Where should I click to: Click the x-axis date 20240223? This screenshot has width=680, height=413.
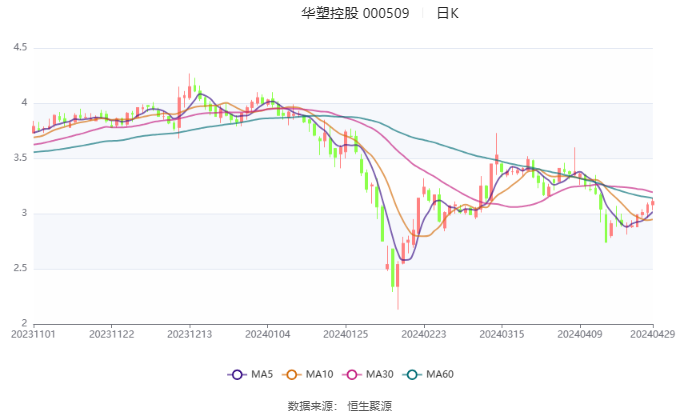(x=424, y=334)
